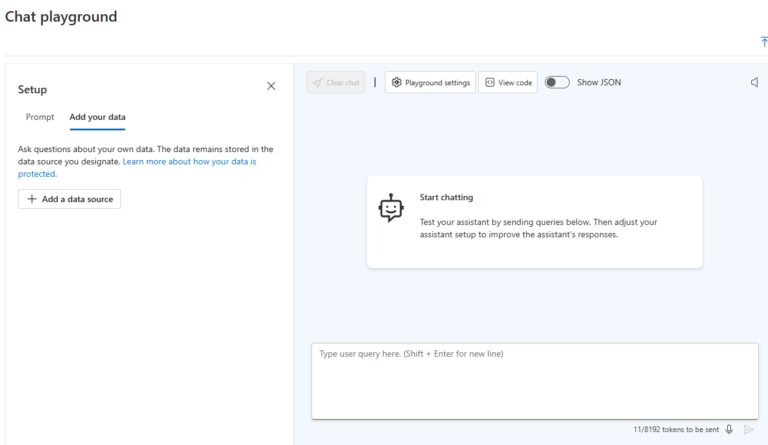Click the Setup panel heading
Image resolution: width=768 pixels, height=445 pixels.
coord(32,90)
